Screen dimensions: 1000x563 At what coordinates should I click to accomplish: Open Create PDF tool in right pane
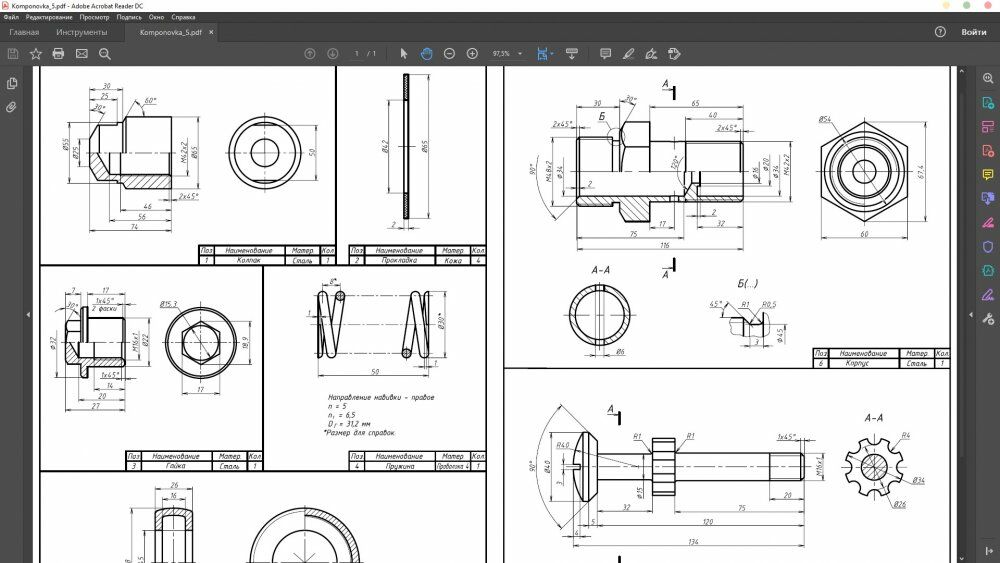point(988,150)
